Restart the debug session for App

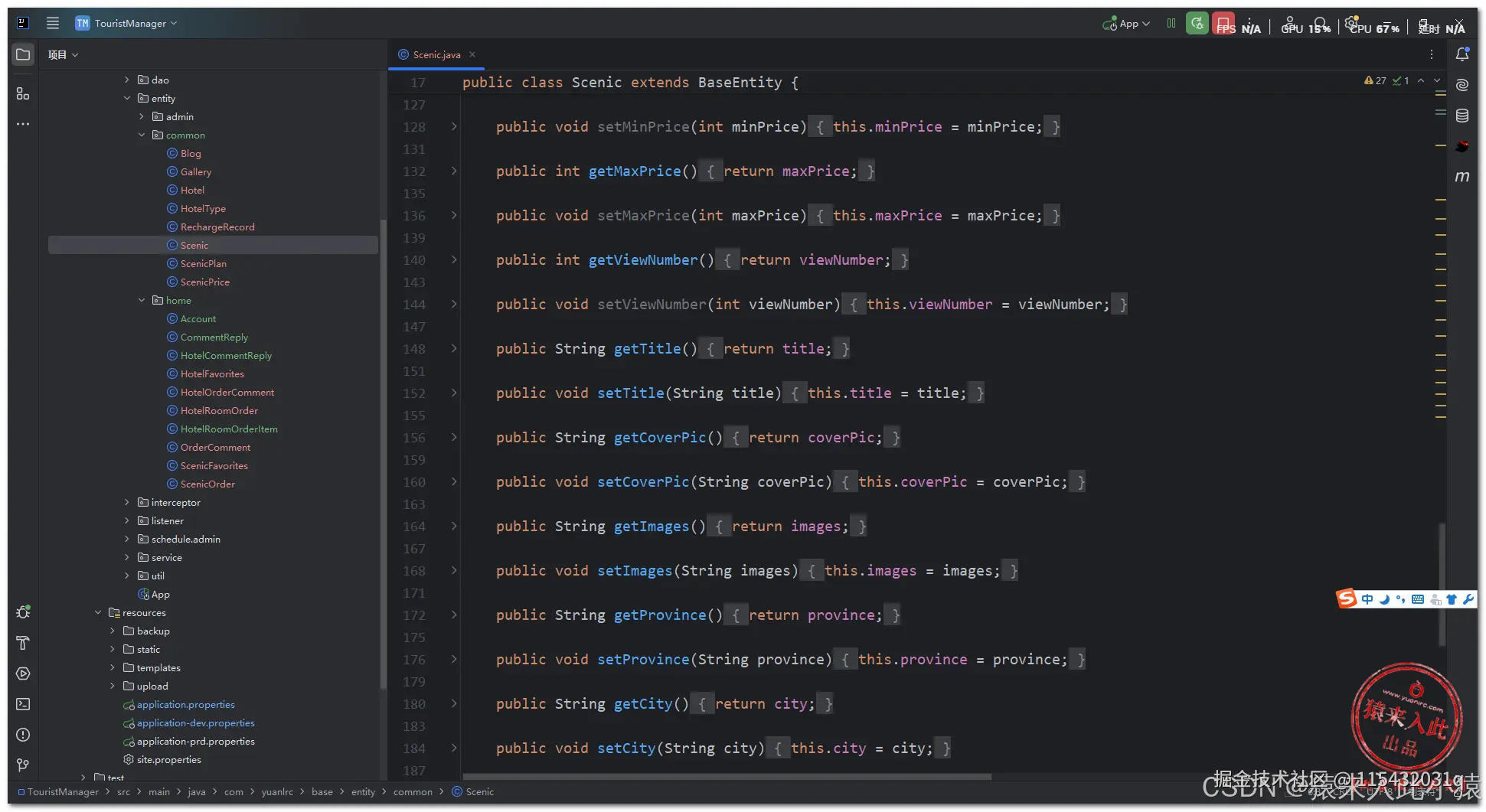click(x=1197, y=23)
